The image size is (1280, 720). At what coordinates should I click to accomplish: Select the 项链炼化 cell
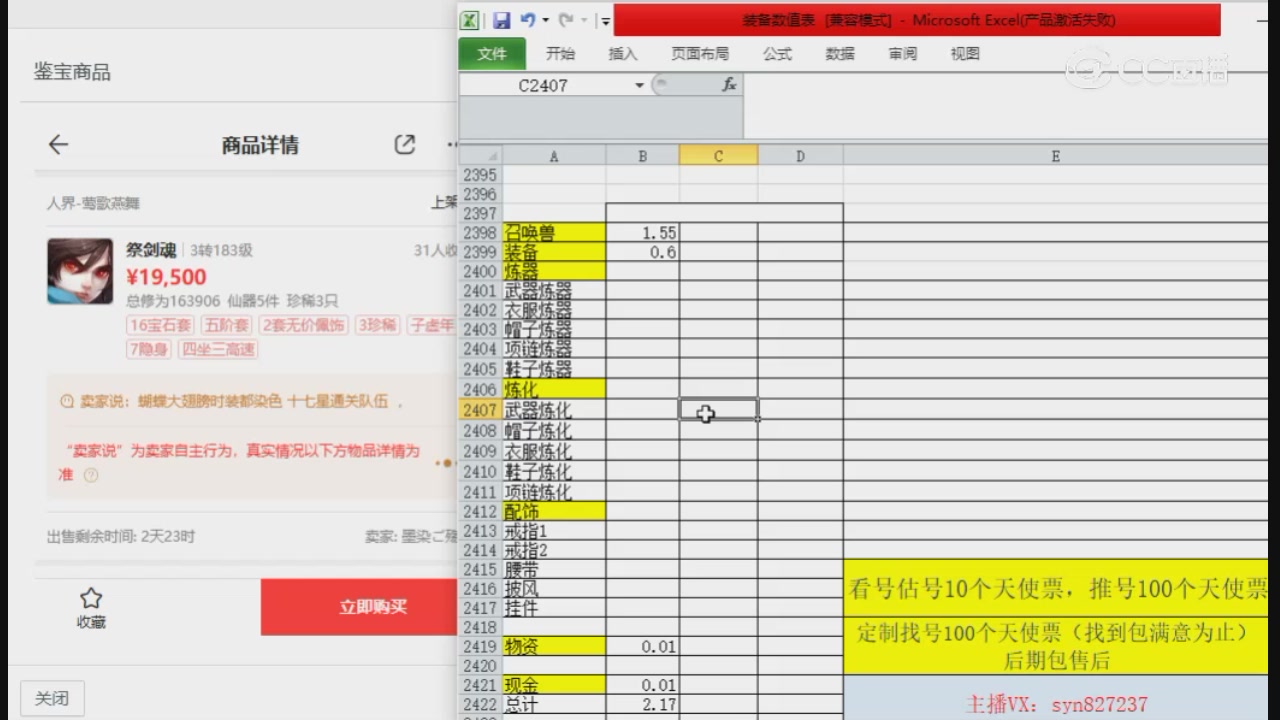point(554,492)
